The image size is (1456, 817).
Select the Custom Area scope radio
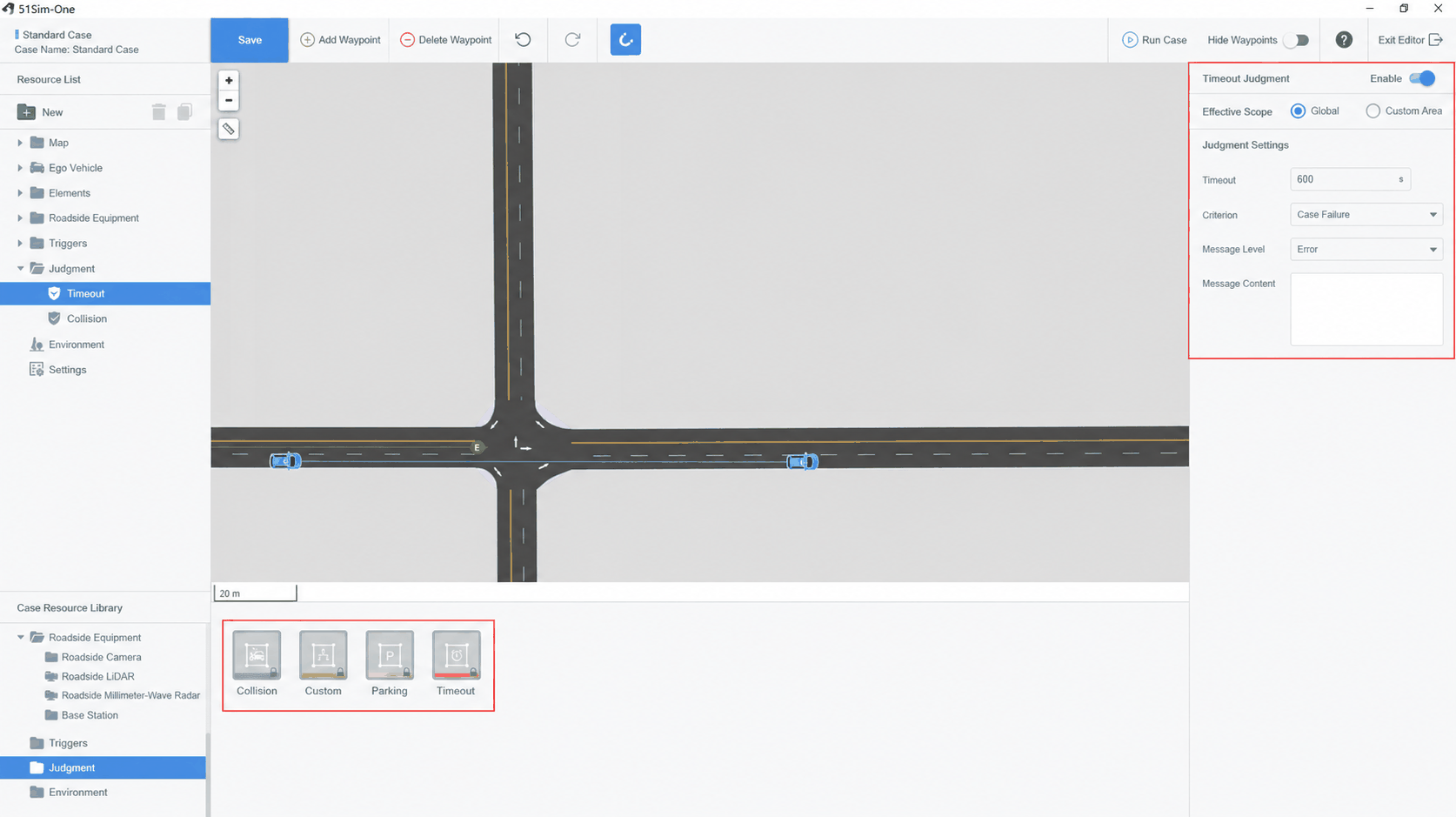pos(1373,110)
